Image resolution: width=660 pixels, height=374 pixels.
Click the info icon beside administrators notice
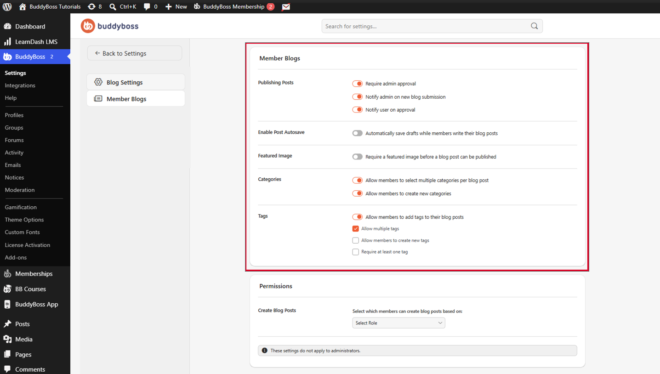(x=264, y=350)
